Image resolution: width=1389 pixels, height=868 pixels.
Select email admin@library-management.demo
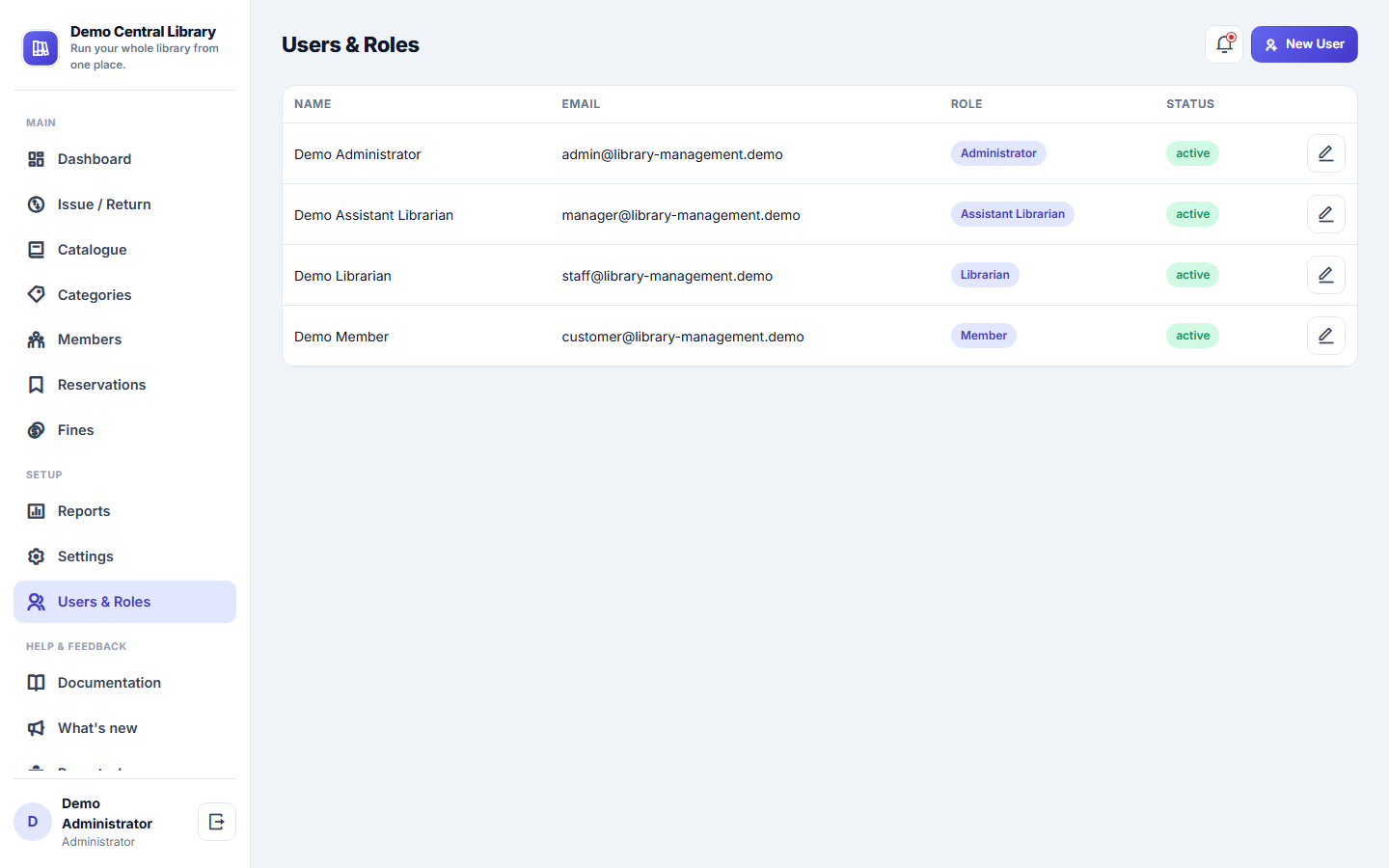672,154
